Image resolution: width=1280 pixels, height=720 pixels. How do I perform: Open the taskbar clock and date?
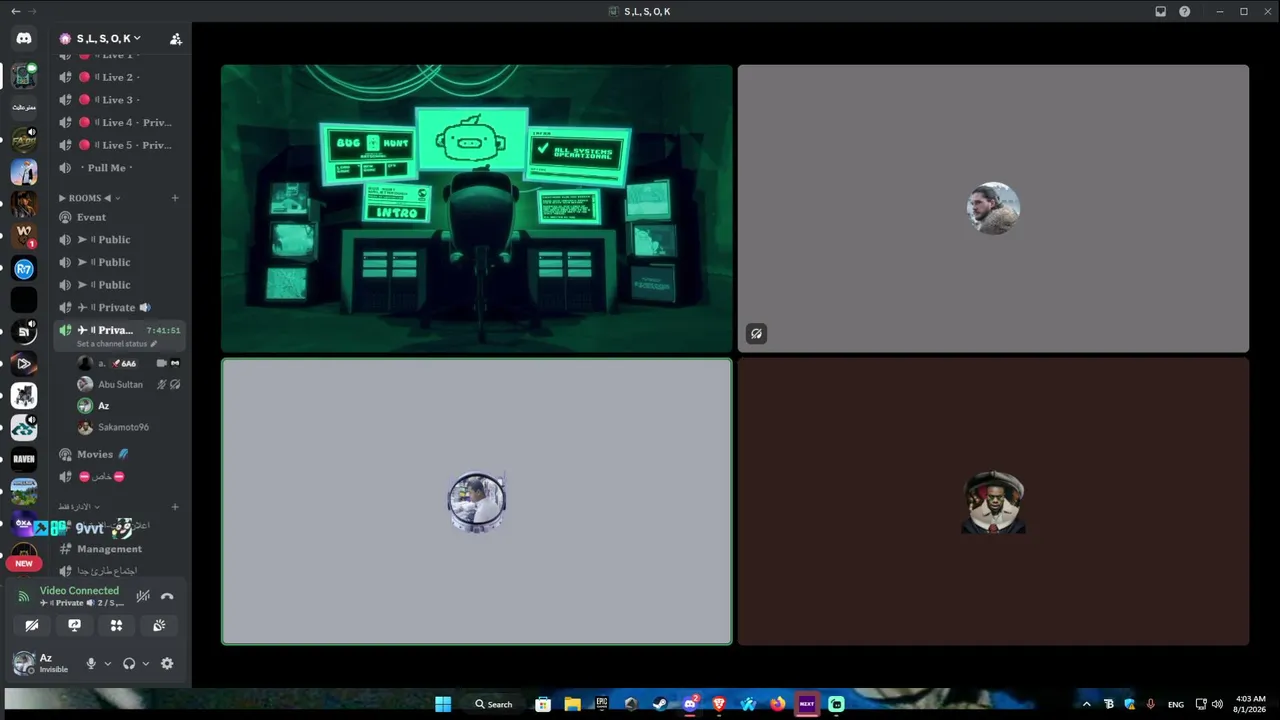(x=1251, y=704)
